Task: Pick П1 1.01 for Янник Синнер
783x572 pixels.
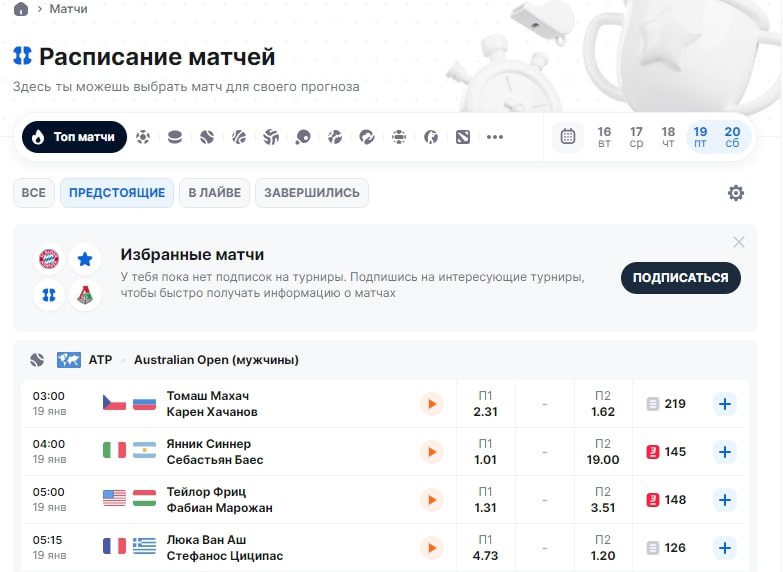Action: coord(485,452)
